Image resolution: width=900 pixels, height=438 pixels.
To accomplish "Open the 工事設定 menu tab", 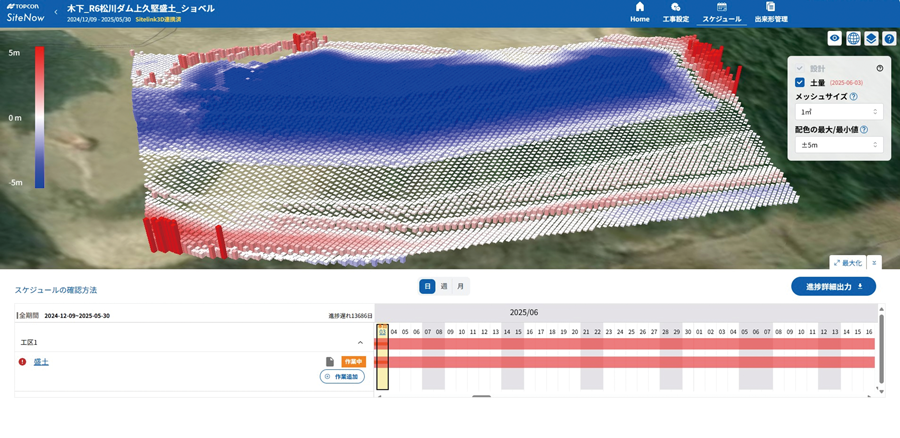I will coord(676,13).
